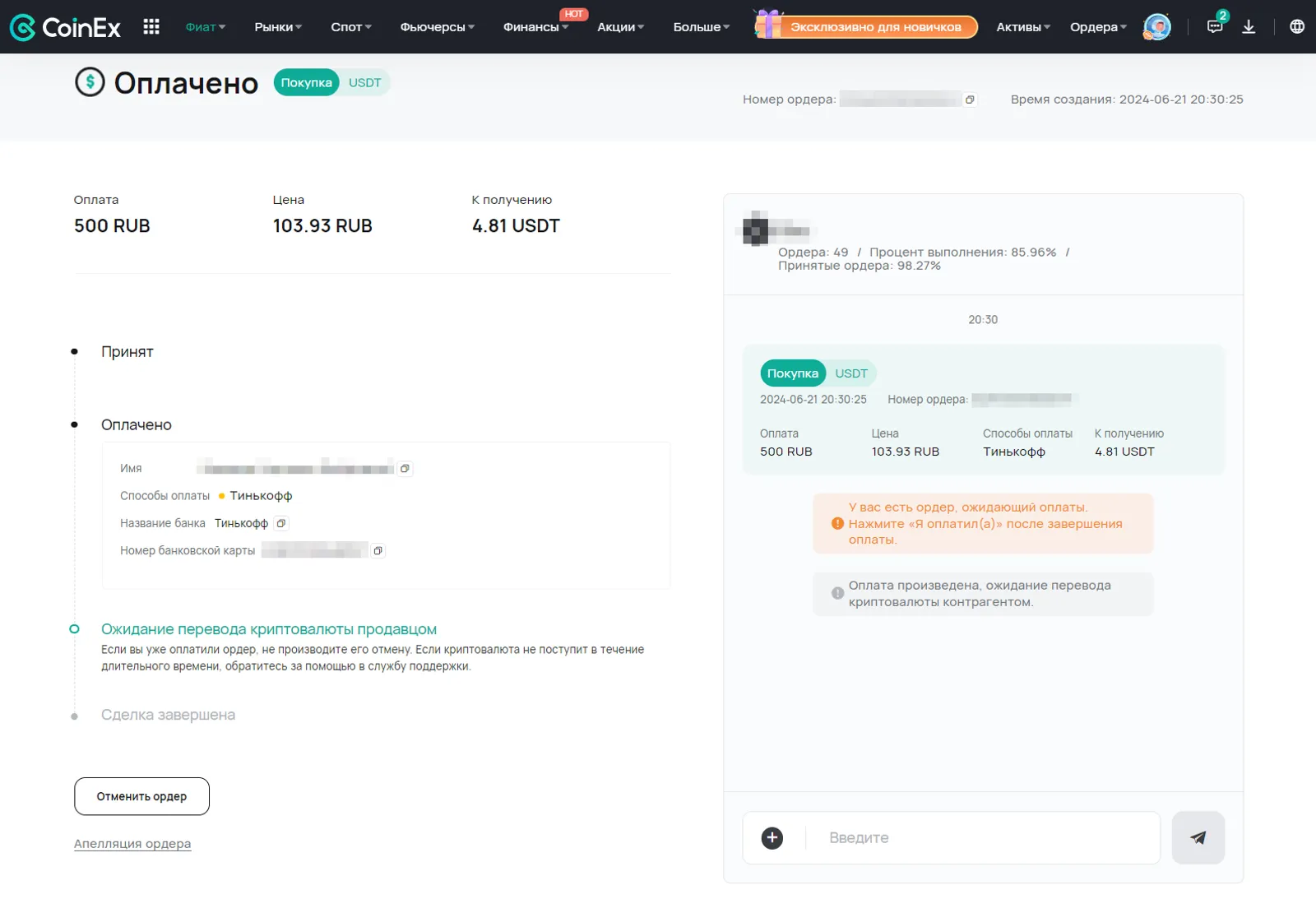Click the USDT tag in chat card
The height and width of the screenshot is (899, 1316).
point(851,373)
